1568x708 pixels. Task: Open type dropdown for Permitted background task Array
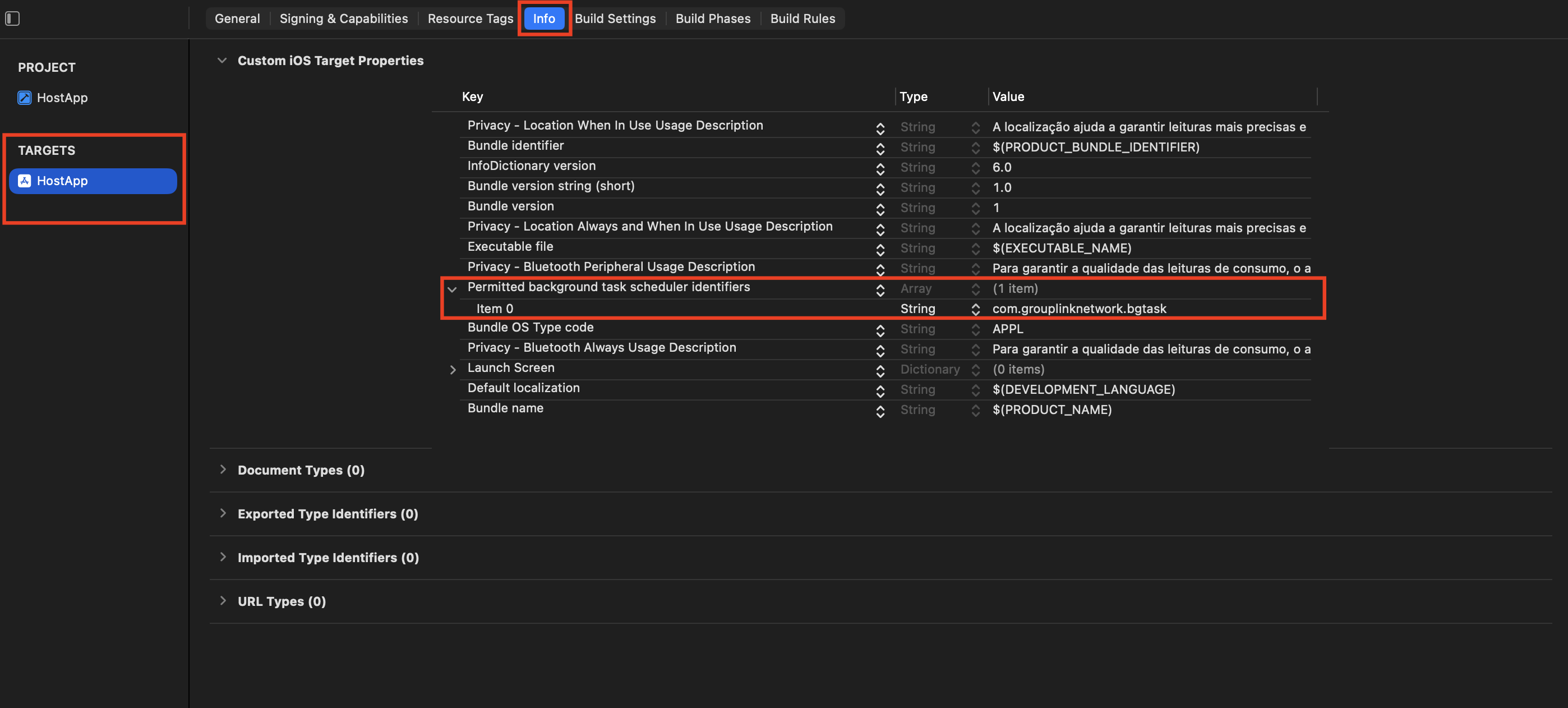tap(976, 289)
